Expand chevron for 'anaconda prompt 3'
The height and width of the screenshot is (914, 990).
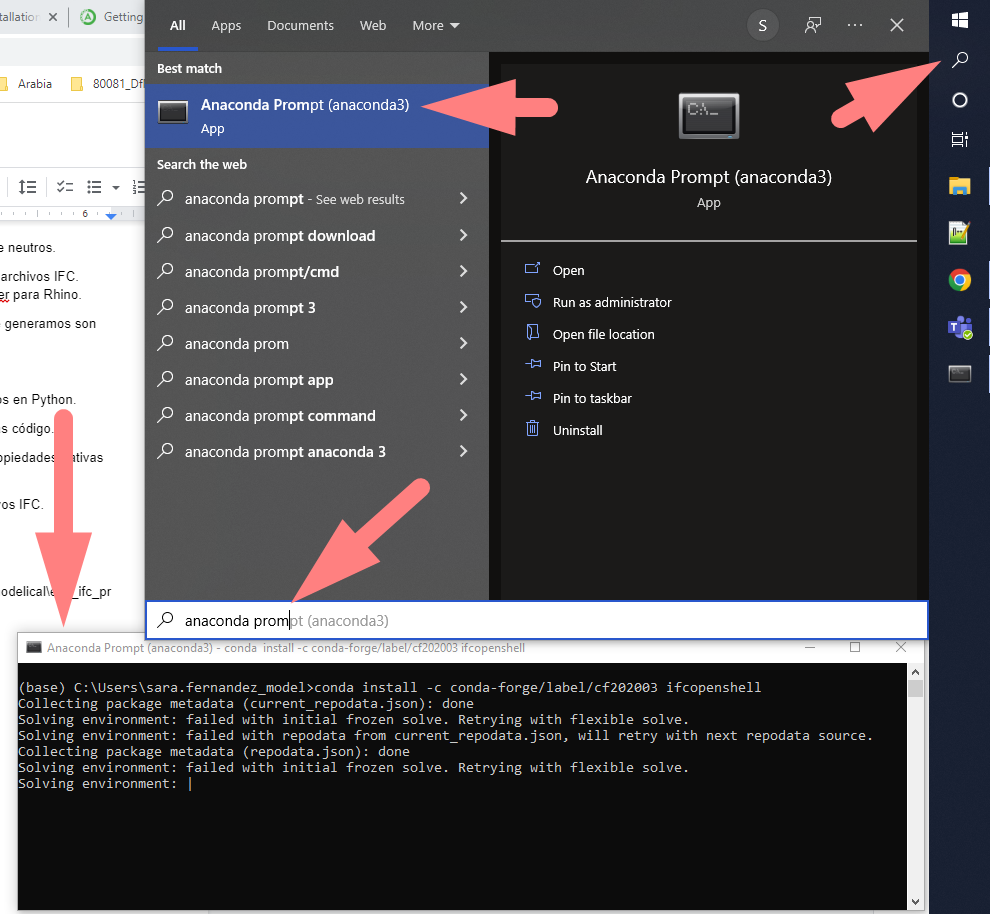(463, 307)
